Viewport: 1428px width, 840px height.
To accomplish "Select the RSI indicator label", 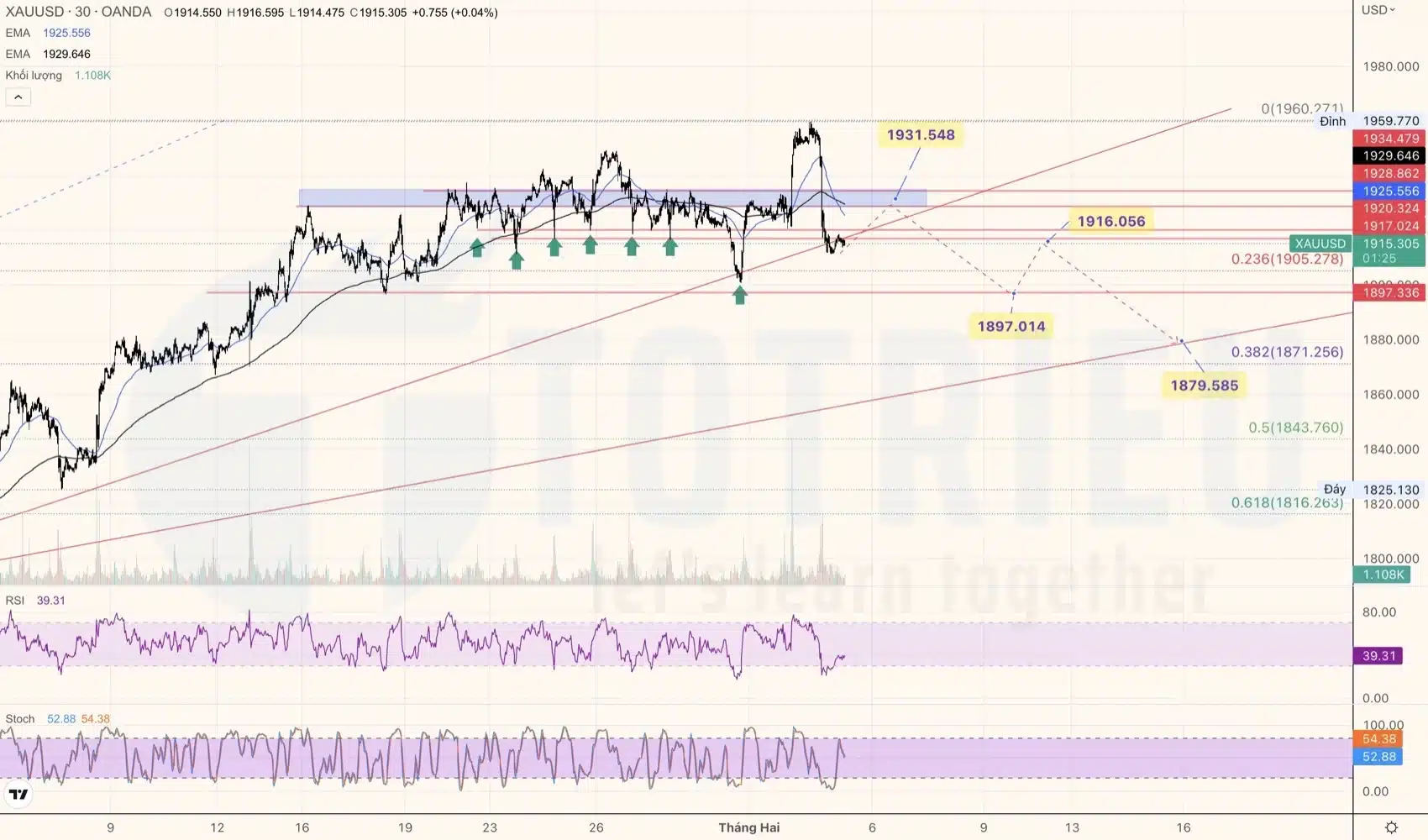I will [15, 601].
